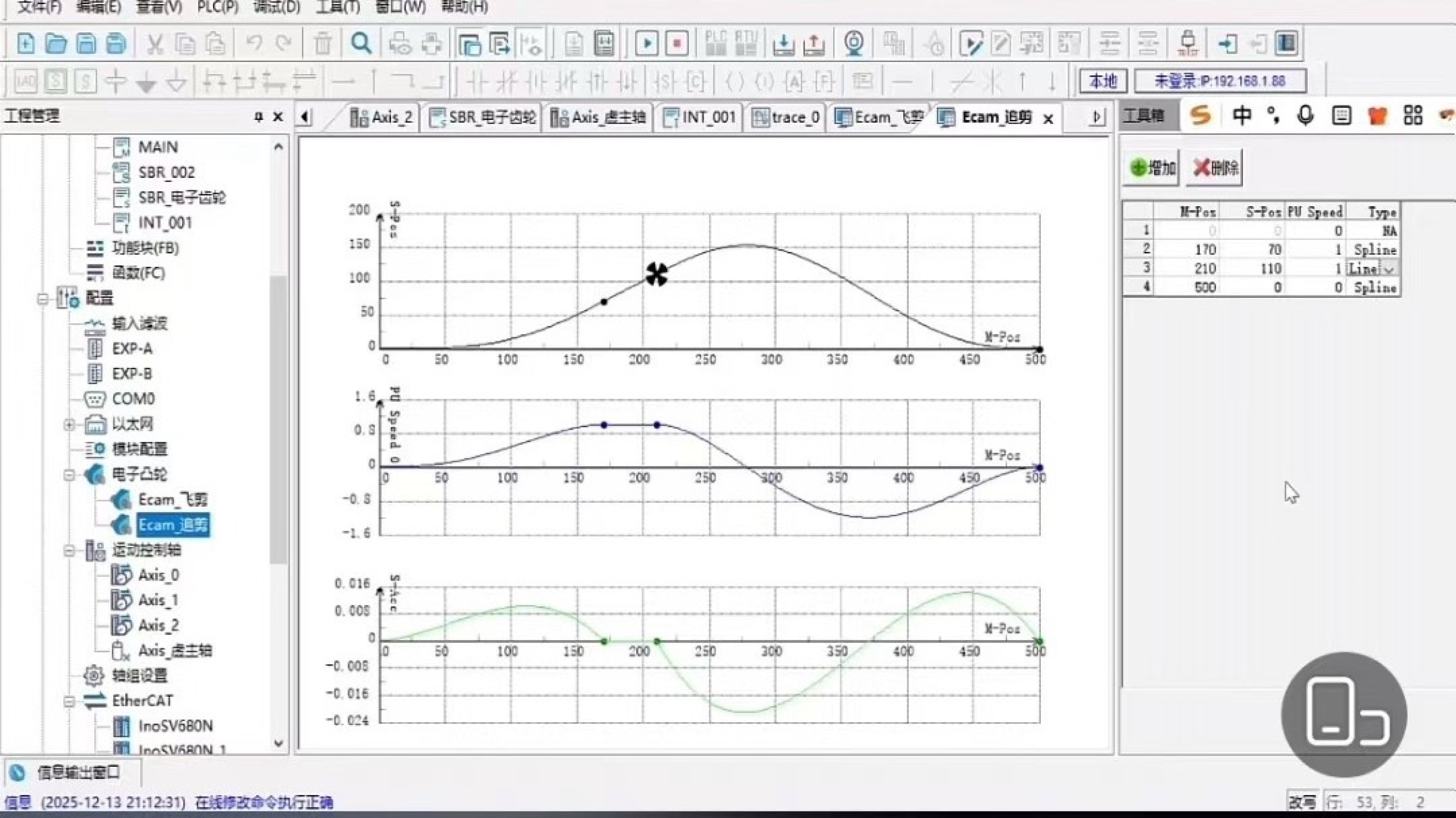1456x818 pixels.
Task: Click the run (play) toolbar icon
Action: (647, 43)
